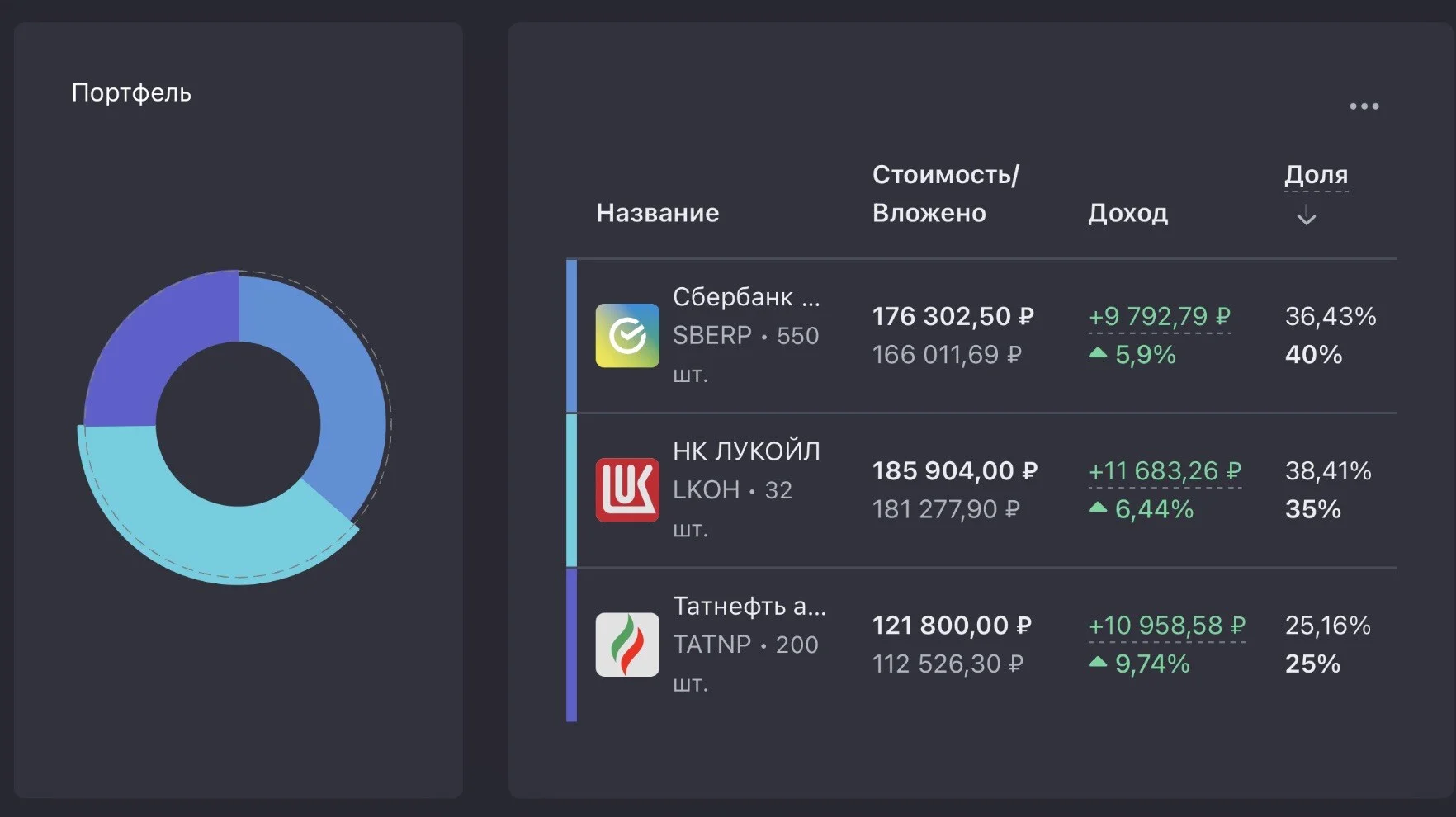This screenshot has width=1456, height=817.
Task: Open the НК ЛУКОЙЛ position name
Action: point(746,451)
